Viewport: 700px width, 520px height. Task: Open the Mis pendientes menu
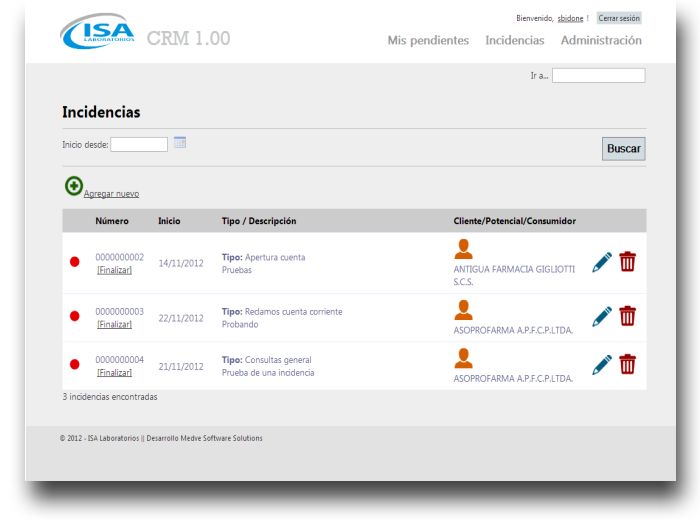428,41
